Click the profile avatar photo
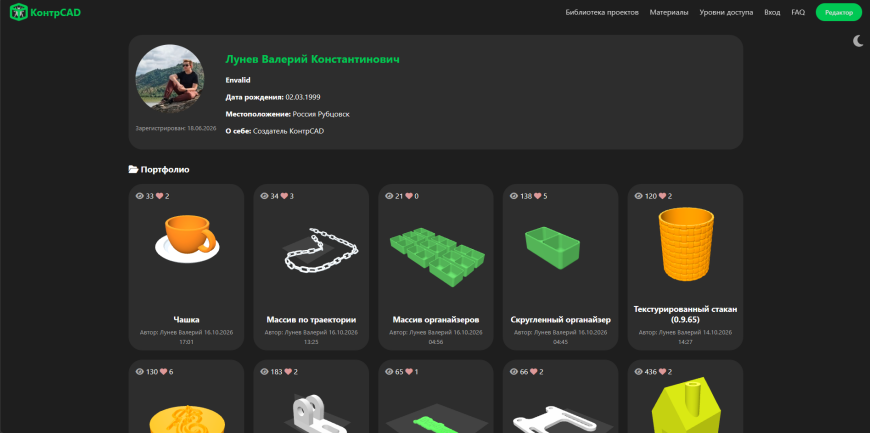This screenshot has height=433, width=870. click(x=170, y=78)
